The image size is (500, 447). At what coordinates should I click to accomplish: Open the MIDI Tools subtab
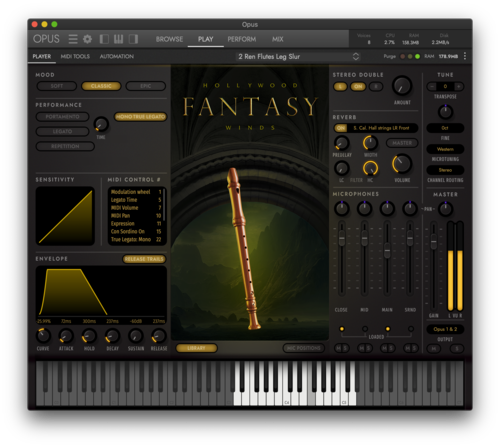coord(75,56)
